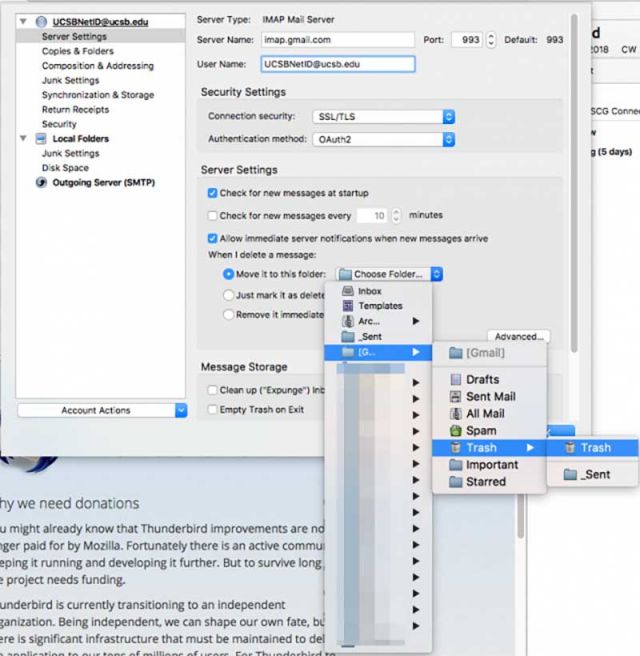Choose Important in Gmail submenu
The image size is (640, 656).
coord(489,465)
